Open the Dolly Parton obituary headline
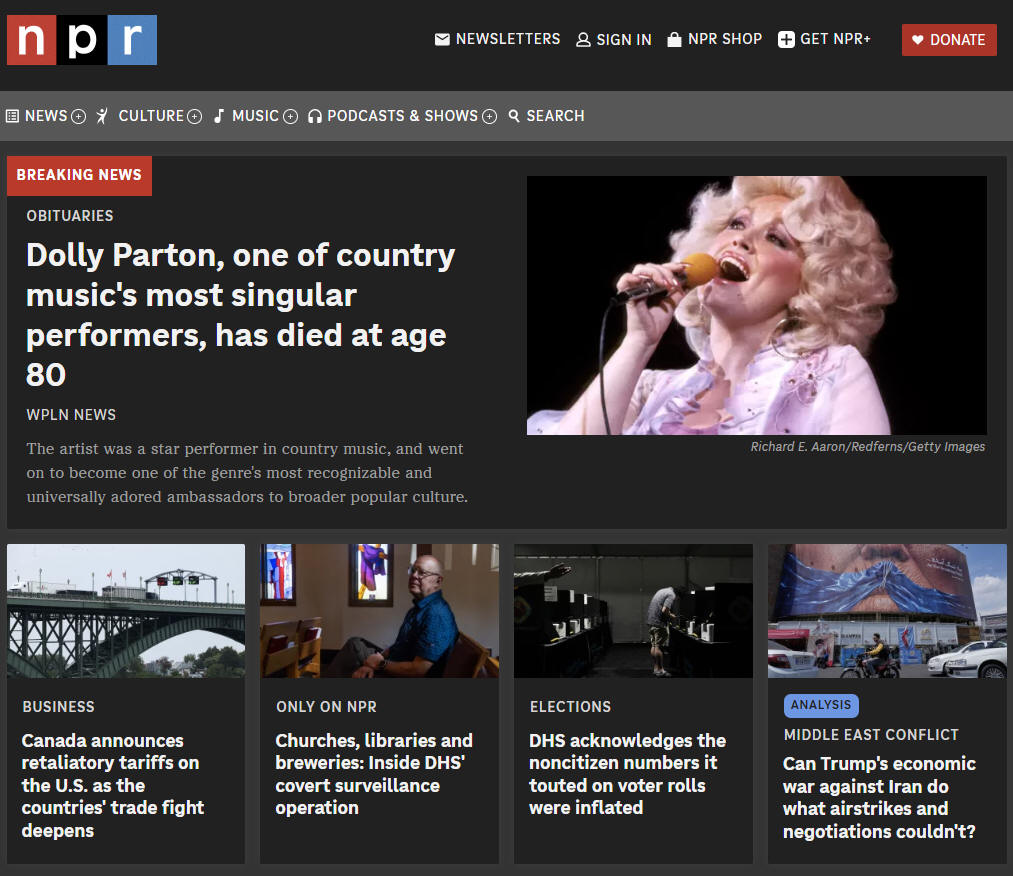Screen dimensions: 1013x876 point(240,315)
